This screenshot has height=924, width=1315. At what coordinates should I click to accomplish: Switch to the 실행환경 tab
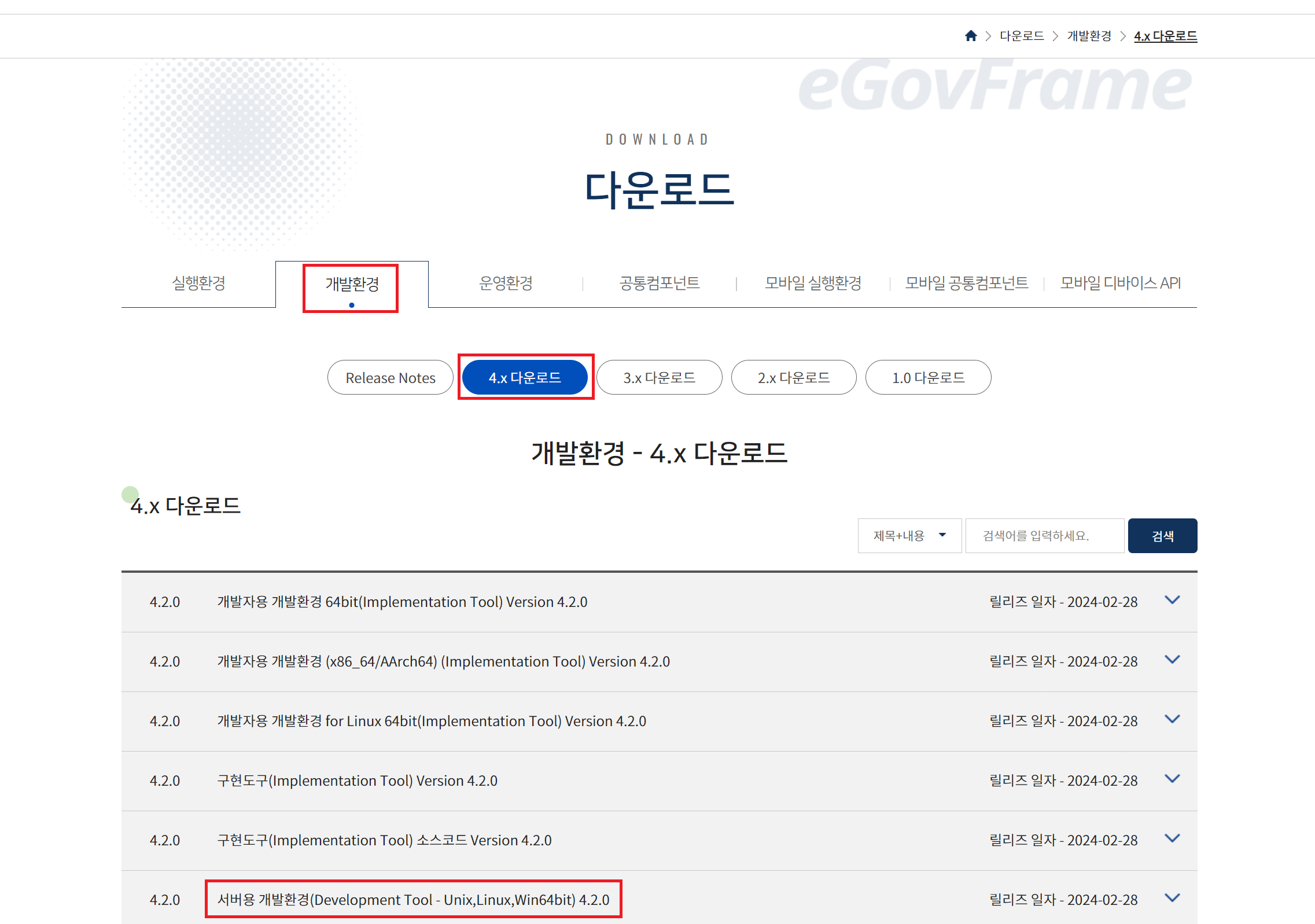198,284
